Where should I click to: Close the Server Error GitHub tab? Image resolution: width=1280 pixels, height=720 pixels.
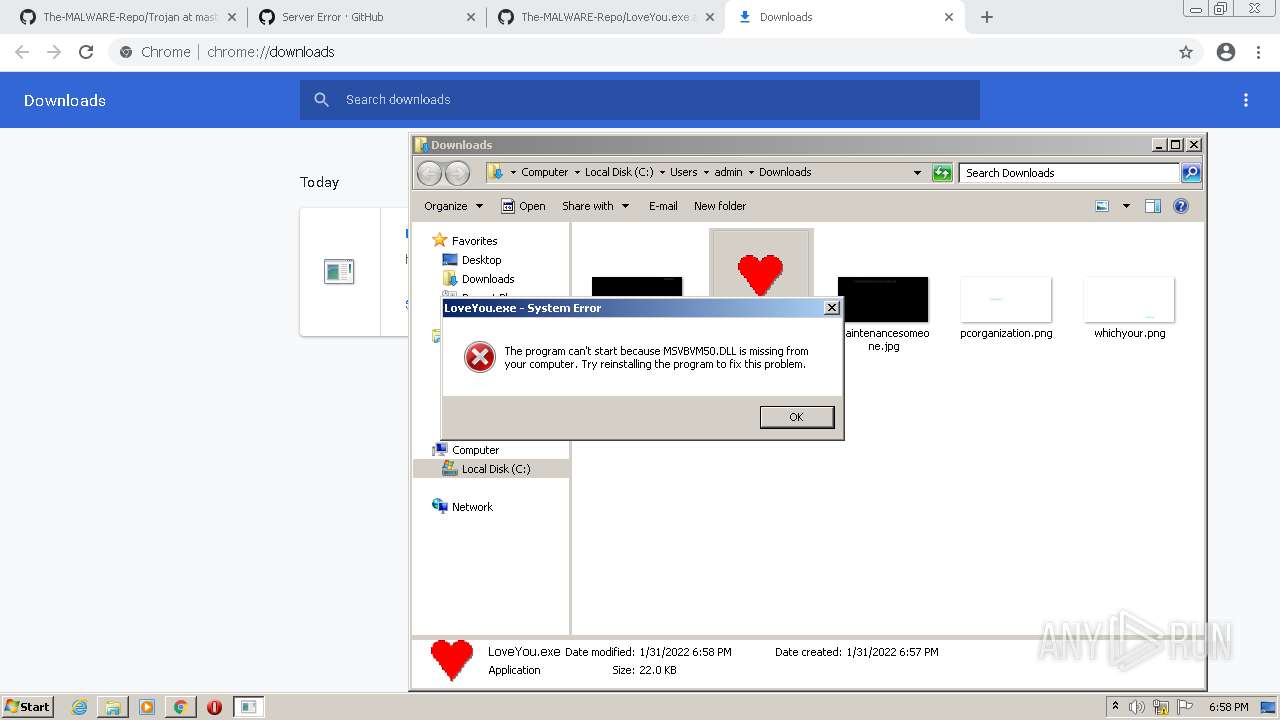[x=470, y=17]
